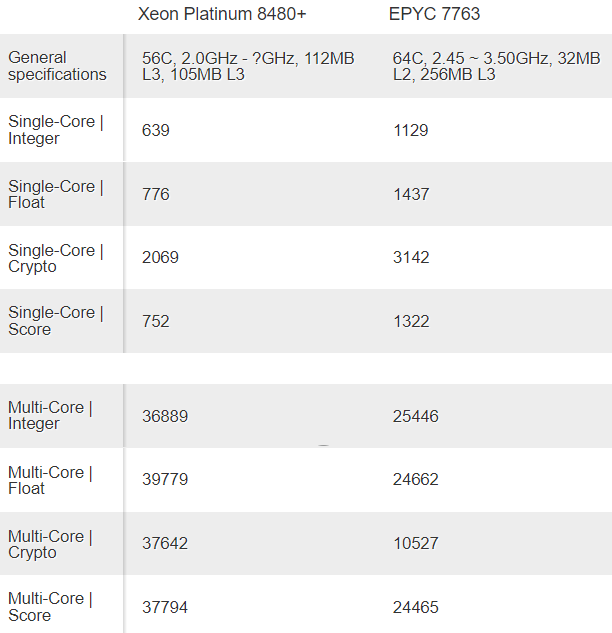The height and width of the screenshot is (633, 612).
Task: Select the Multi-Core Integer row label
Action: (x=50, y=415)
